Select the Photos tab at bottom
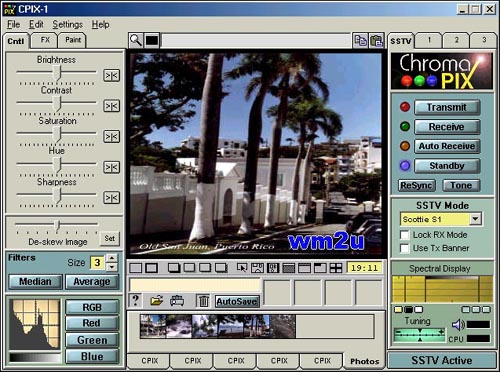 (365, 361)
